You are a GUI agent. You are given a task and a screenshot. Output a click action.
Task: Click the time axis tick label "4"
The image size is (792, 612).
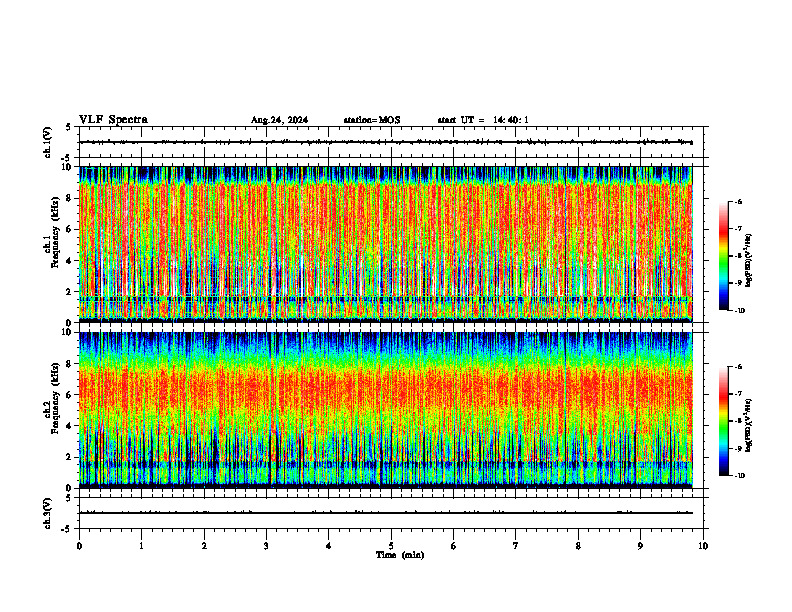coord(329,546)
